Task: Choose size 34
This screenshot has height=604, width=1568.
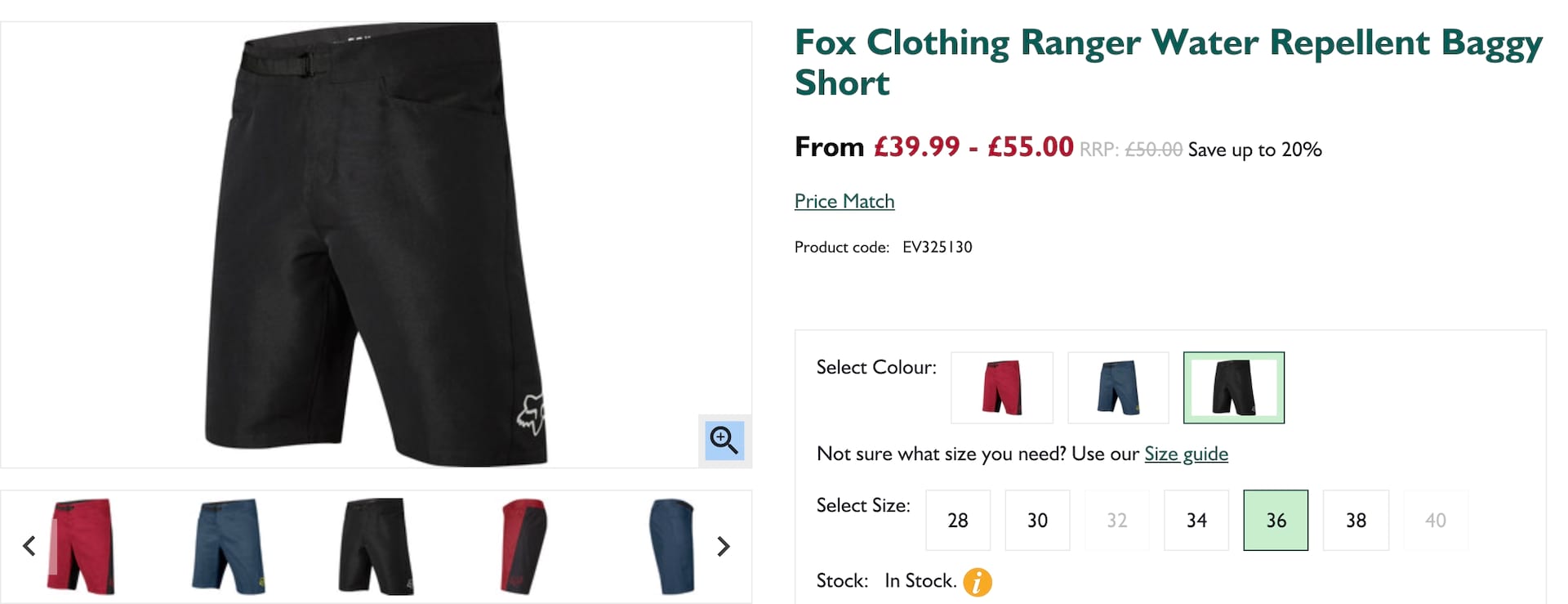Action: (x=1196, y=521)
